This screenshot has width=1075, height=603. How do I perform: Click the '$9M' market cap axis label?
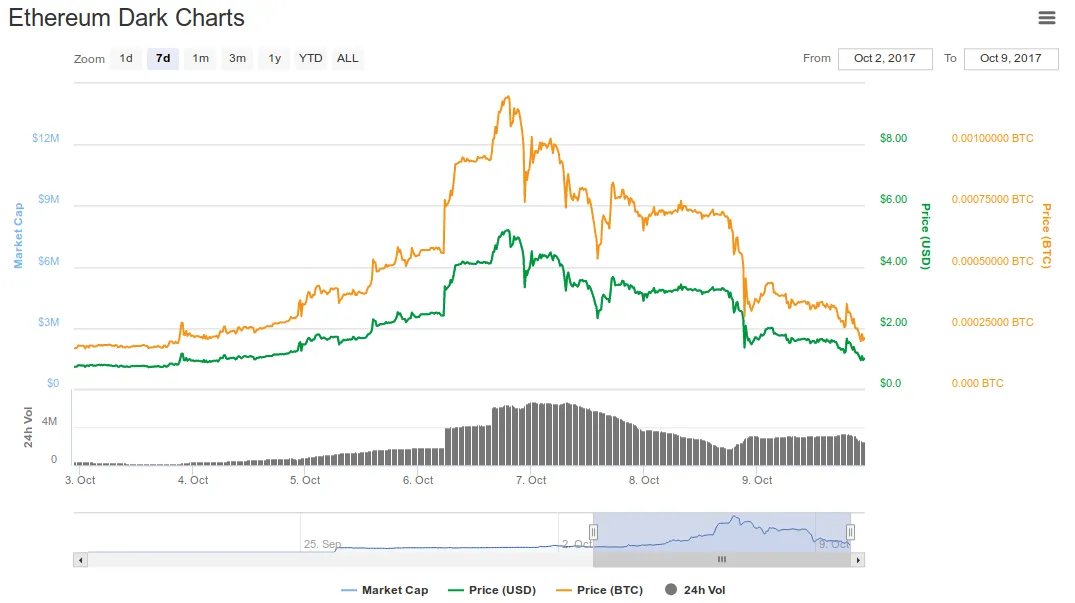(x=49, y=199)
